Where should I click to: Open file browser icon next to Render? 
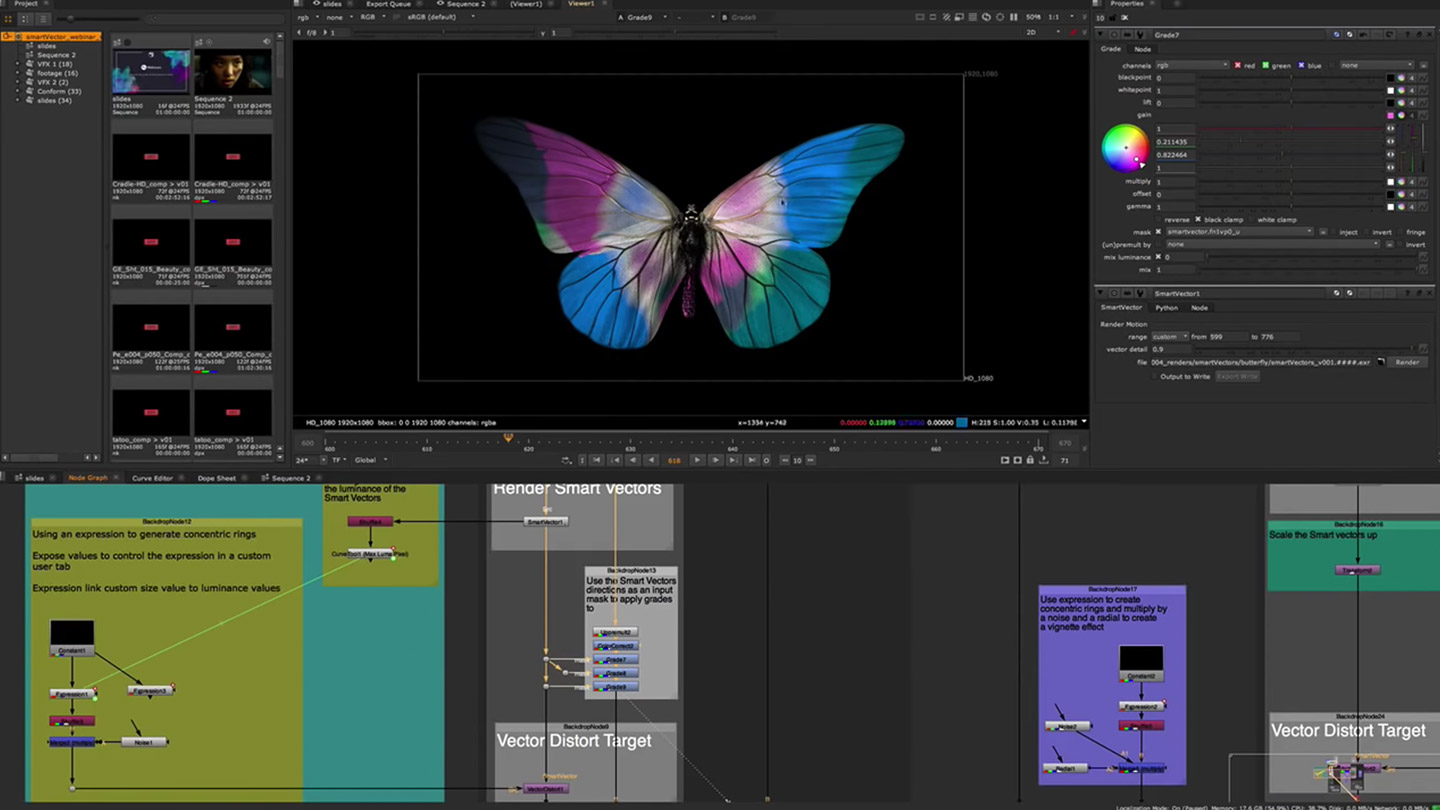click(1381, 362)
